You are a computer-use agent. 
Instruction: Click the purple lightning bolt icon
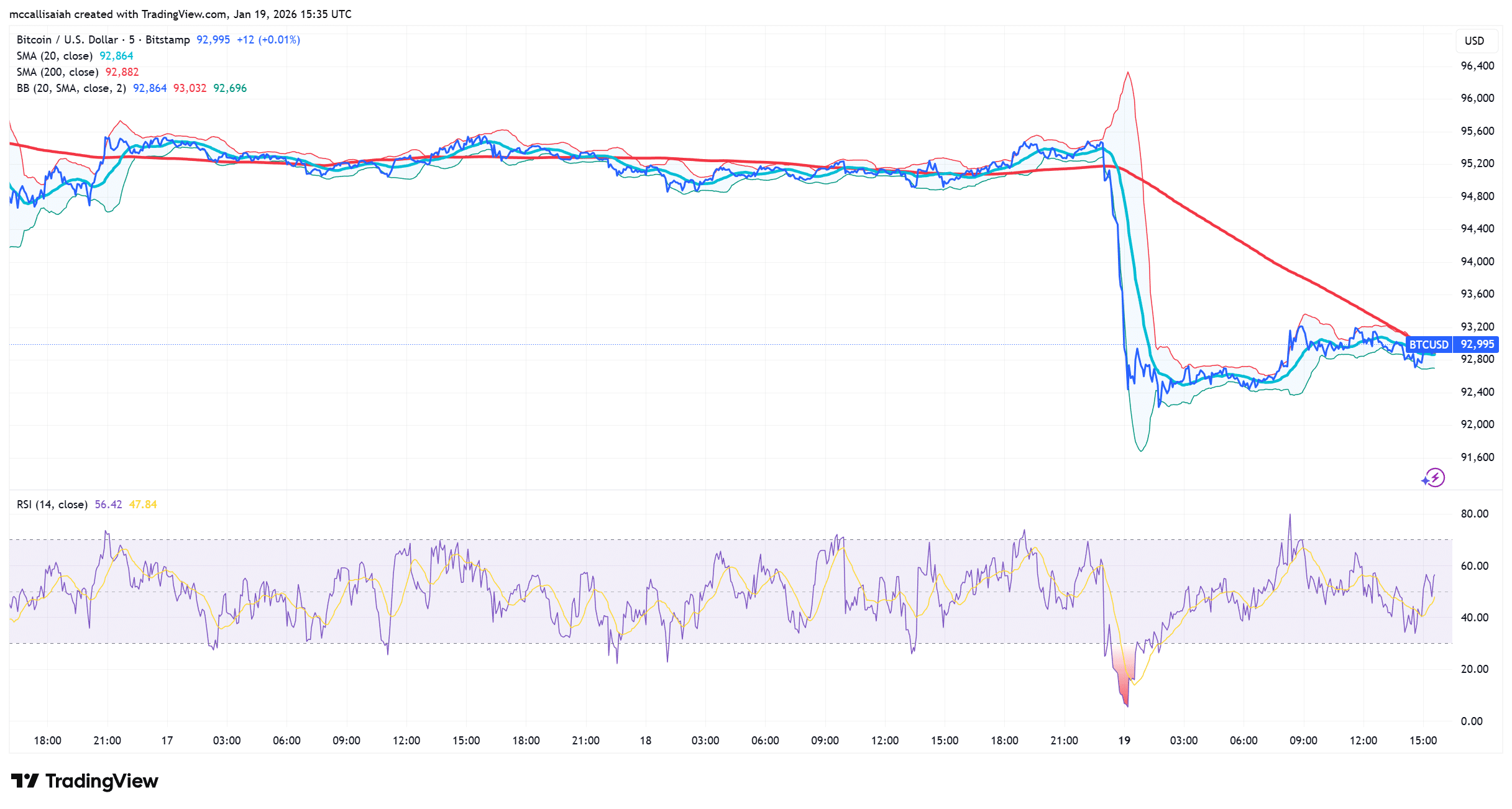point(1434,478)
